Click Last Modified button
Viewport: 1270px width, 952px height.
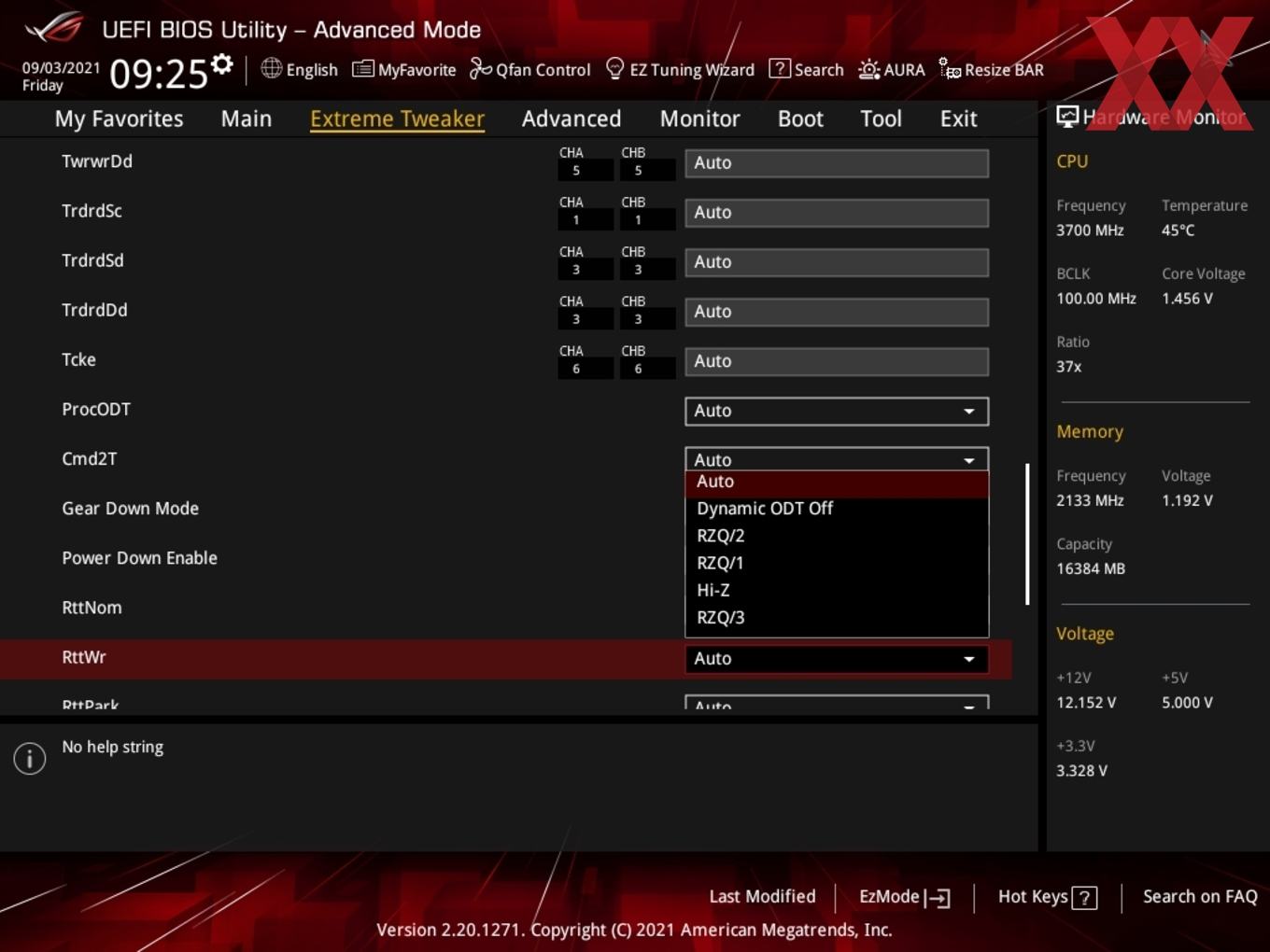(762, 897)
